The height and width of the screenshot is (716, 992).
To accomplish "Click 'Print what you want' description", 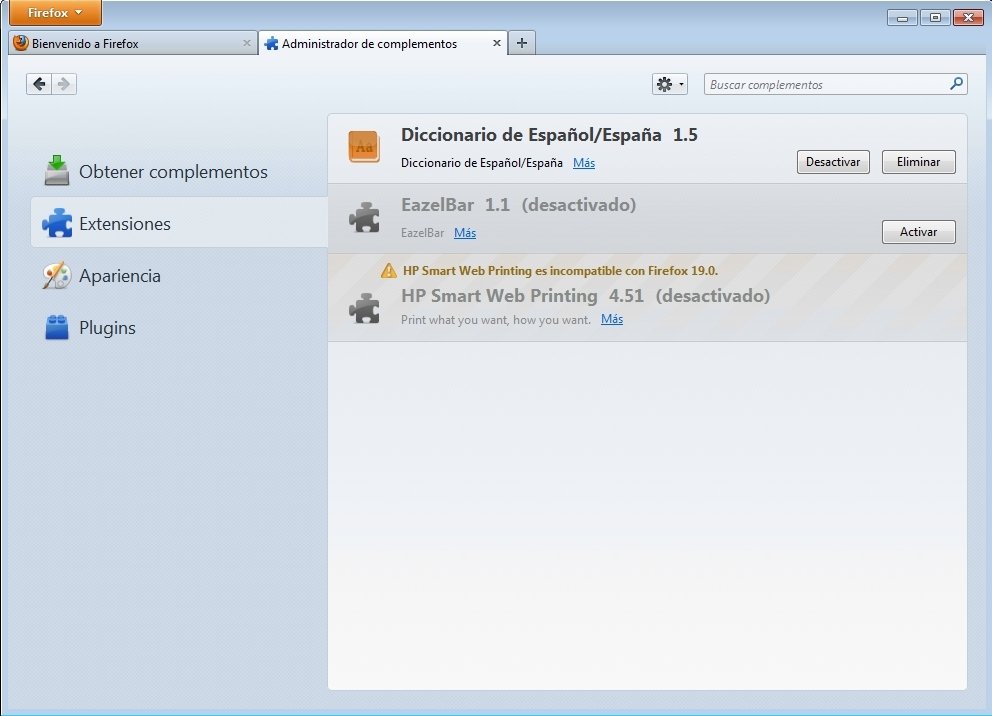I will click(496, 319).
